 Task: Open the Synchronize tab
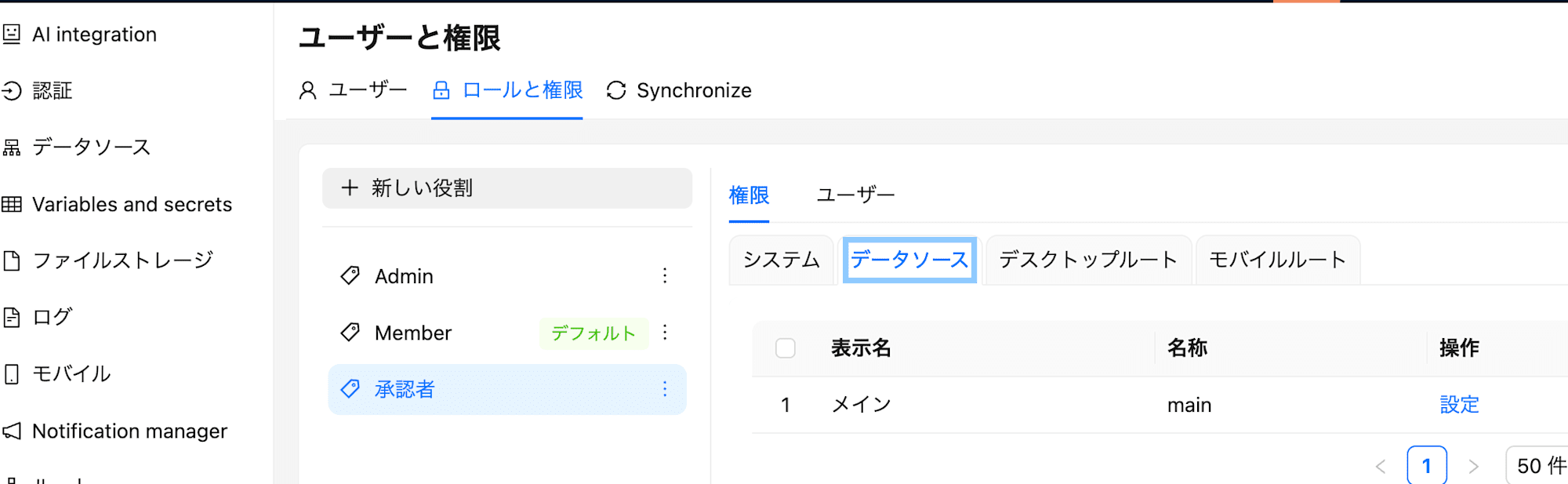click(x=679, y=90)
